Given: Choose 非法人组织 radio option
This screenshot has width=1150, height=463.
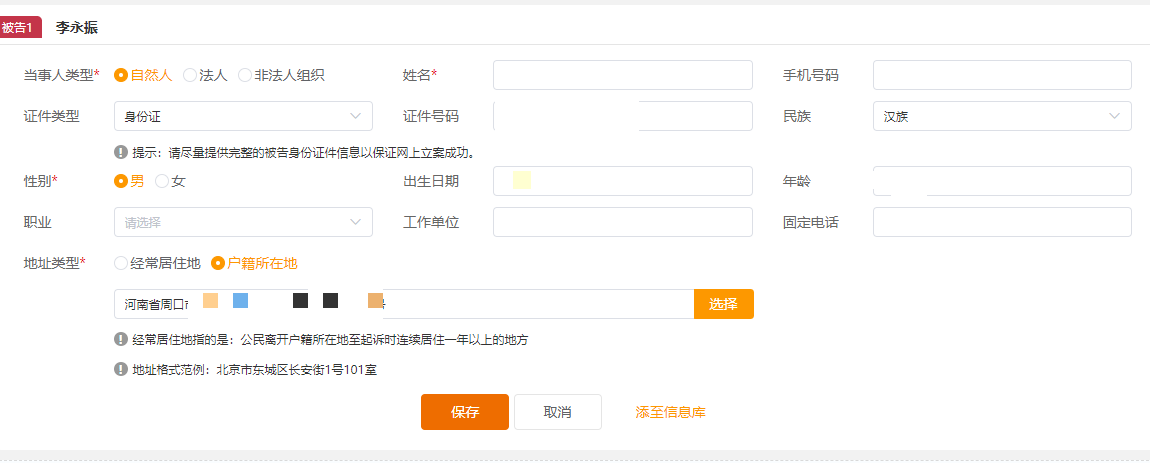Looking at the screenshot, I should [281, 75].
